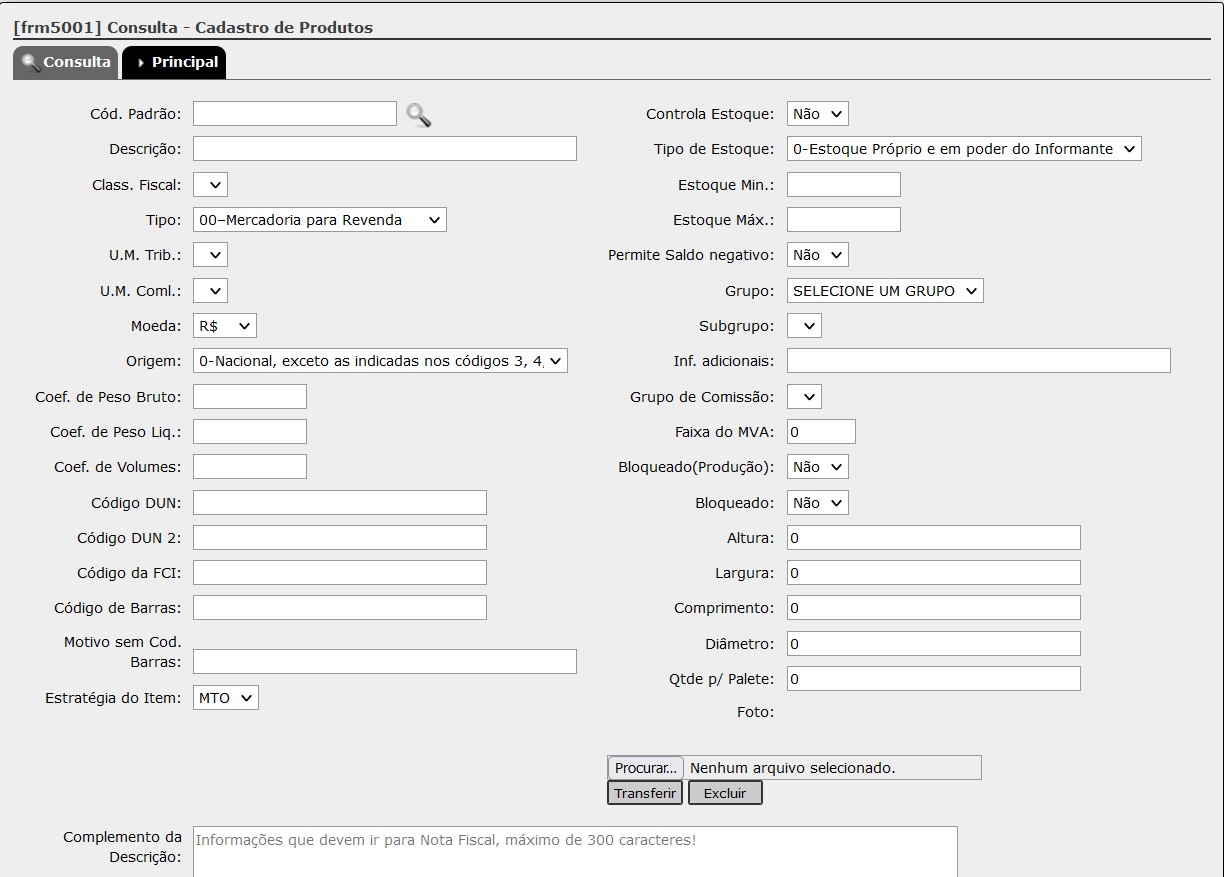Focus the Código da FCI field
Image resolution: width=1224 pixels, height=877 pixels.
[340, 573]
